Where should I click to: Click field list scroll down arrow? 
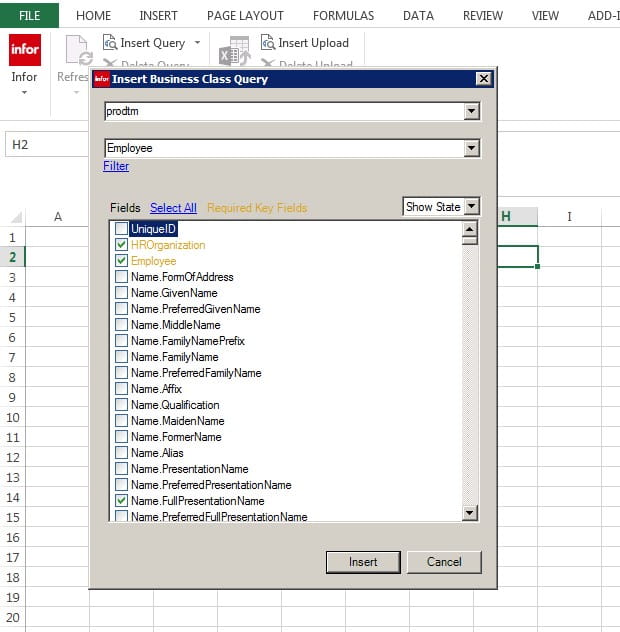pos(470,513)
